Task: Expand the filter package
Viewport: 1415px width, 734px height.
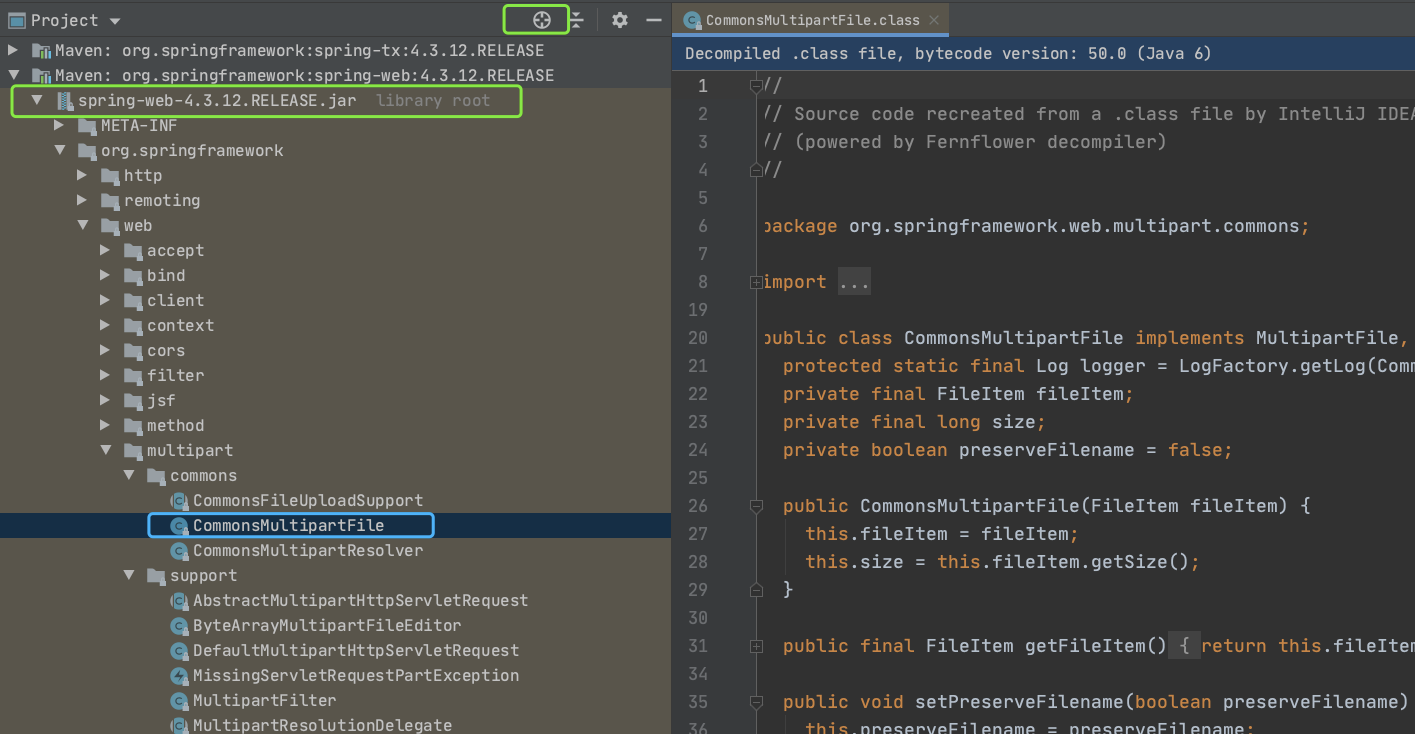Action: point(106,375)
